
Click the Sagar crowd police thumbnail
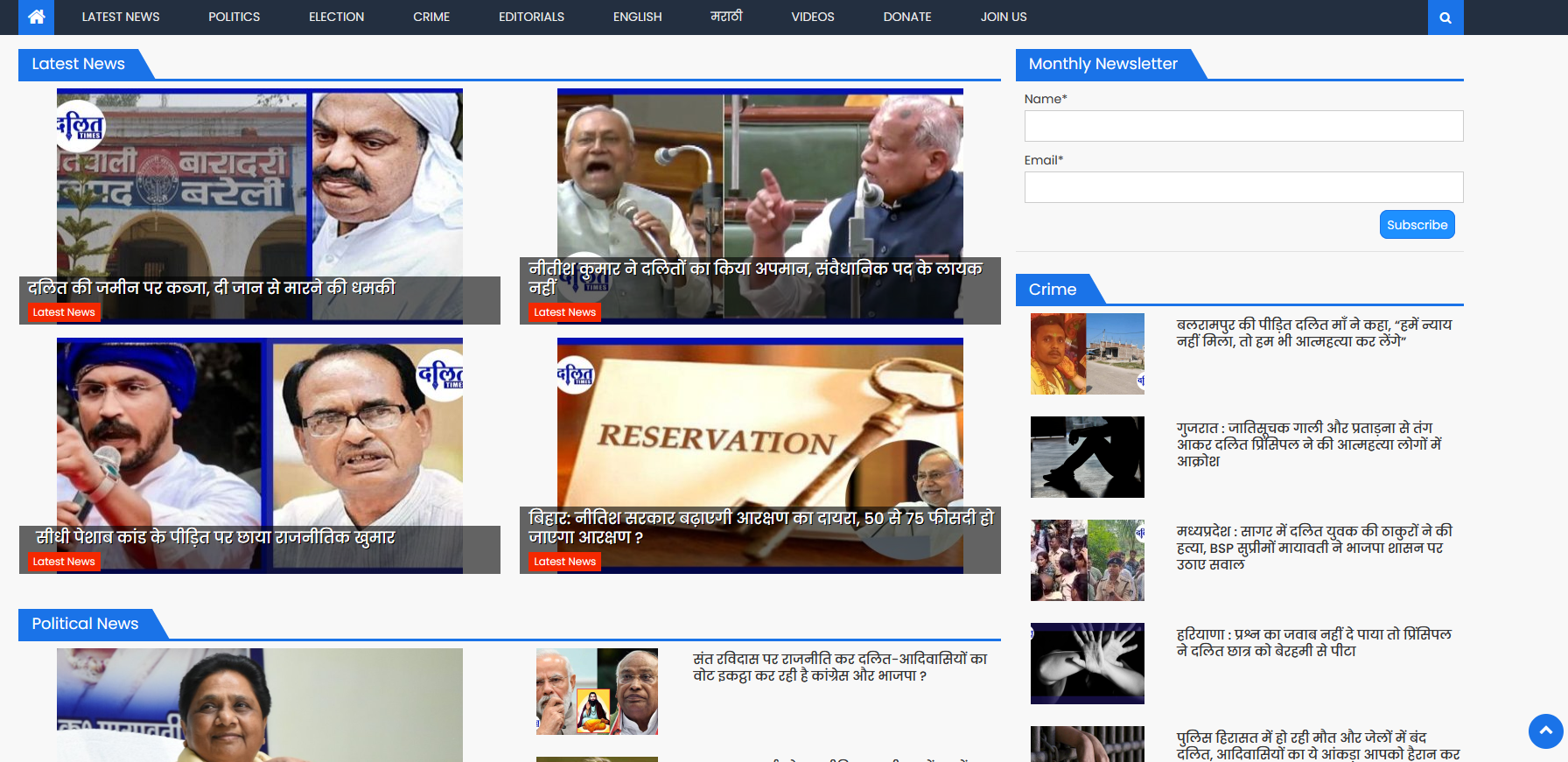pyautogui.click(x=1088, y=560)
